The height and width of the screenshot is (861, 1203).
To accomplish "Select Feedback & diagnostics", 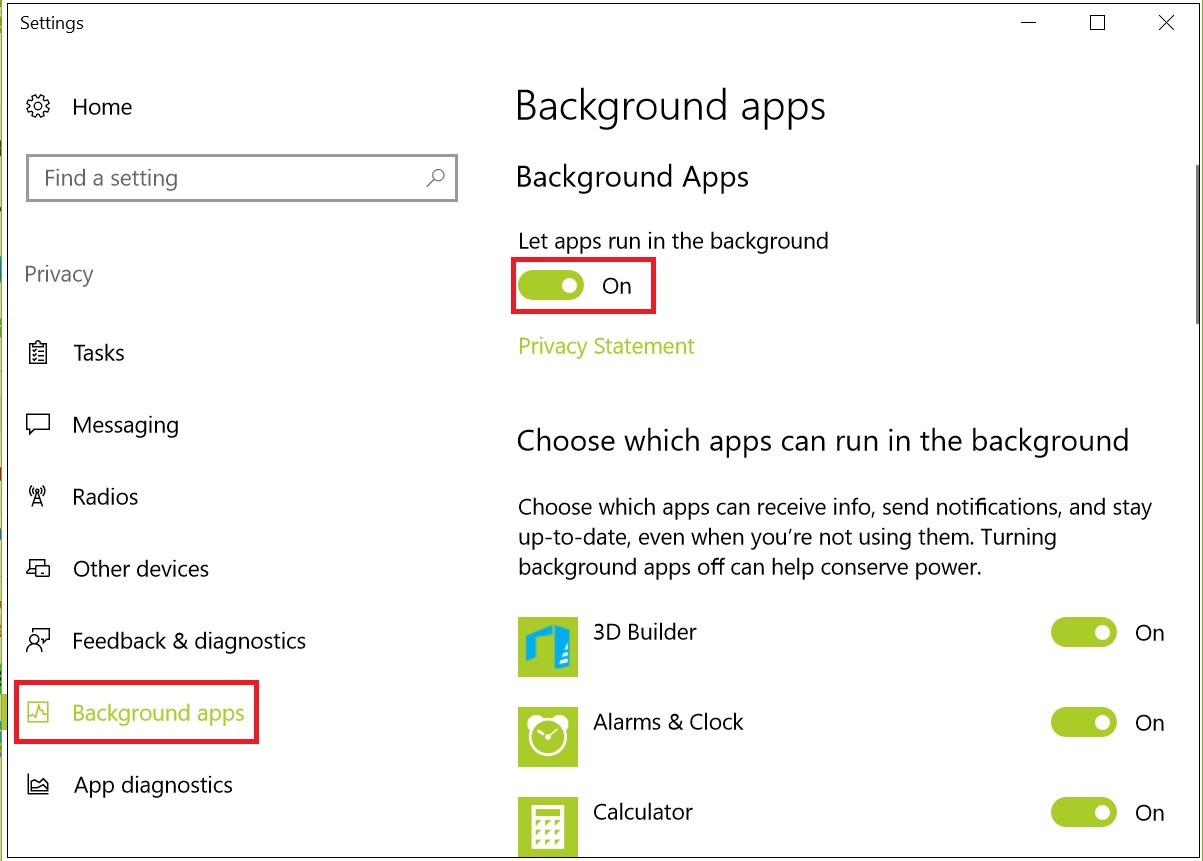I will pyautogui.click(x=189, y=641).
